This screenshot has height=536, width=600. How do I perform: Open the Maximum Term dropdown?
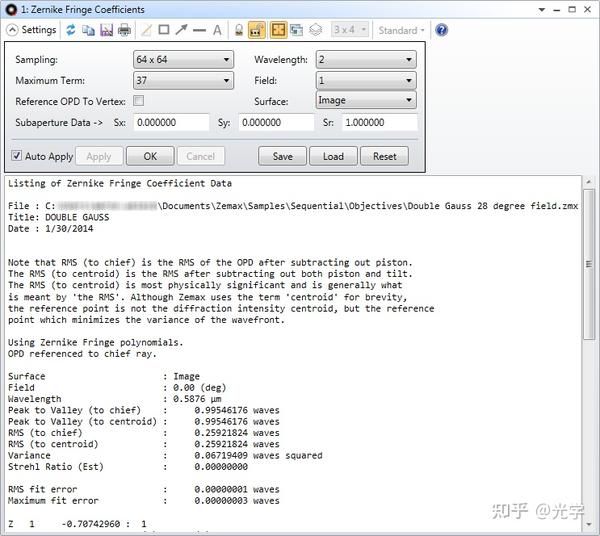[x=183, y=81]
